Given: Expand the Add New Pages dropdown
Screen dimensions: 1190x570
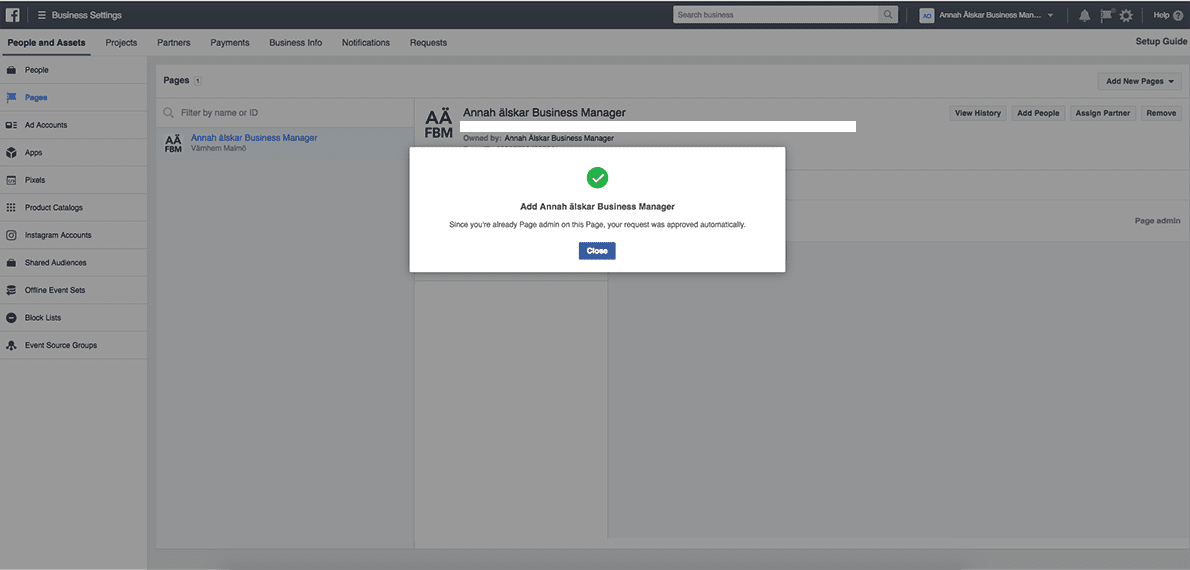Looking at the screenshot, I should tap(1139, 81).
